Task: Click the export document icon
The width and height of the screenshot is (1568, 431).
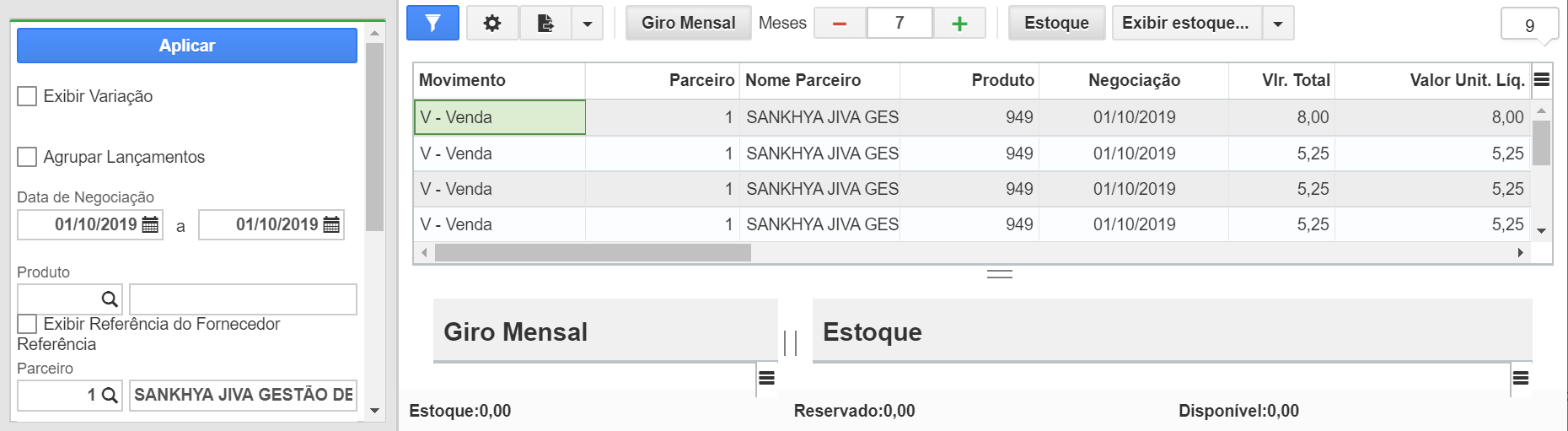Action: coord(545,23)
